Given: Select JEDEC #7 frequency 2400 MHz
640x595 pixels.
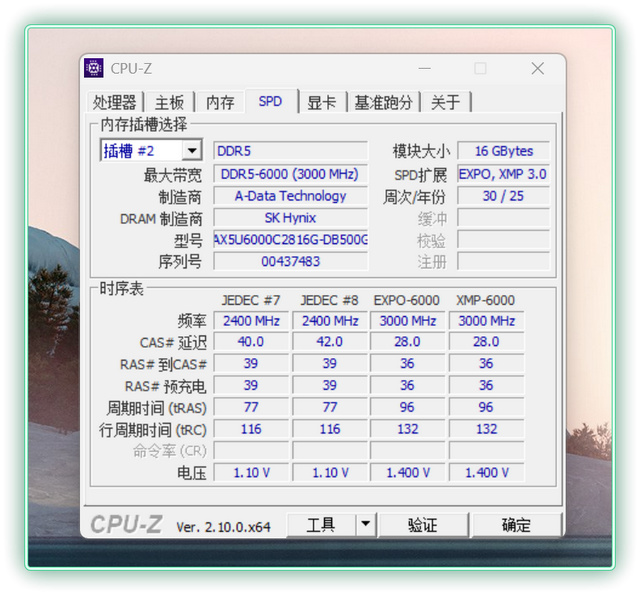Looking at the screenshot, I should click(251, 321).
